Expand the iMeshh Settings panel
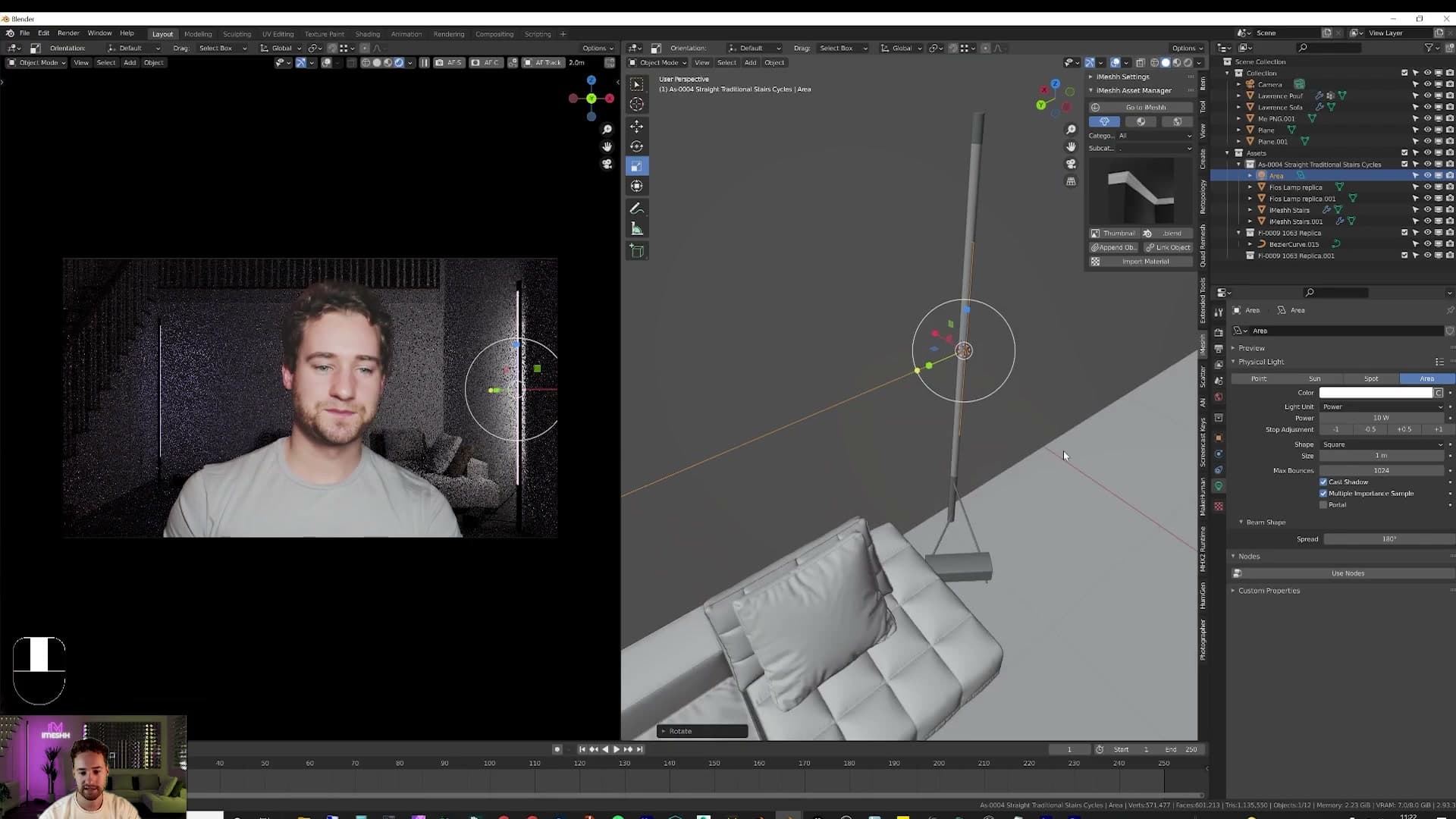 click(x=1122, y=77)
